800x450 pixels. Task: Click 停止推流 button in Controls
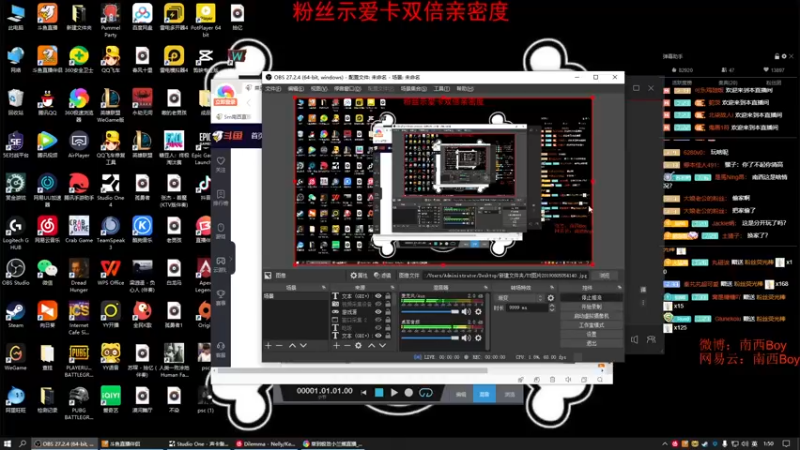pos(591,297)
